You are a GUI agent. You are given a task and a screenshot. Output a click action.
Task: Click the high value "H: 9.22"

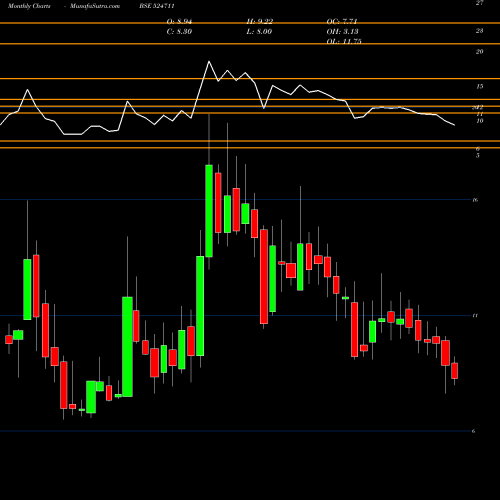(x=260, y=22)
